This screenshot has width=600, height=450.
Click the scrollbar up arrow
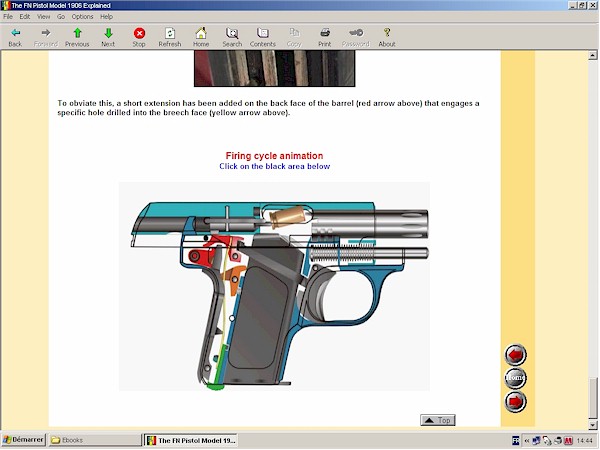(593, 55)
